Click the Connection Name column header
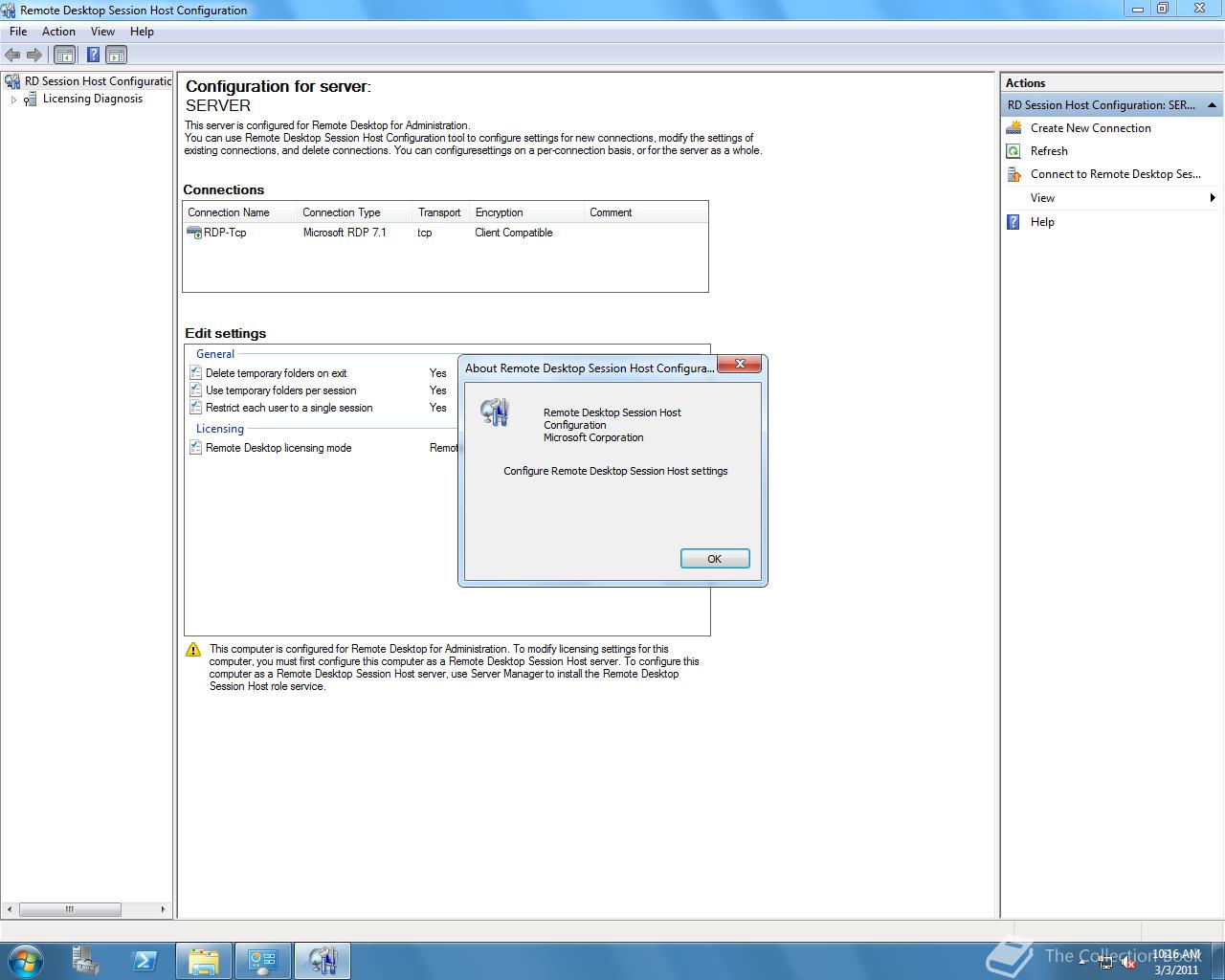Viewport: 1225px width, 980px height. (239, 212)
